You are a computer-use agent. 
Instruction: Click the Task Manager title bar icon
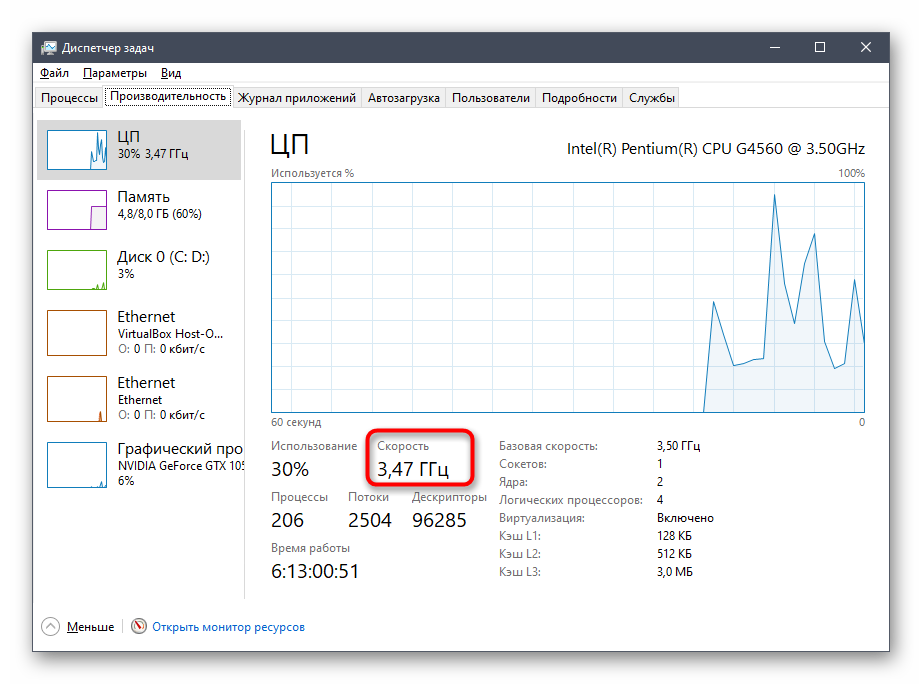coord(48,48)
